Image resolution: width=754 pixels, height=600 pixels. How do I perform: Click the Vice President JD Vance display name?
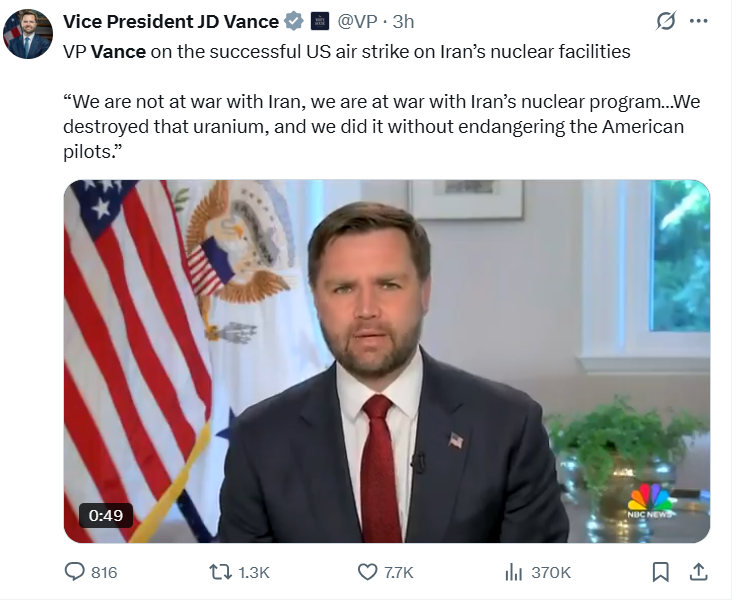pos(169,21)
